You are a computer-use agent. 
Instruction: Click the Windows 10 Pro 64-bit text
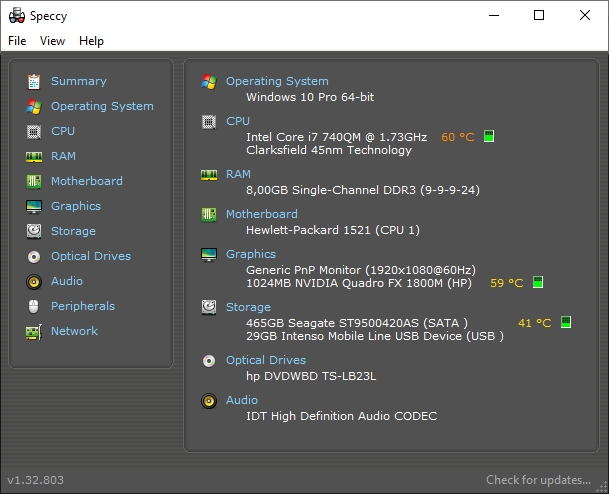[310, 97]
